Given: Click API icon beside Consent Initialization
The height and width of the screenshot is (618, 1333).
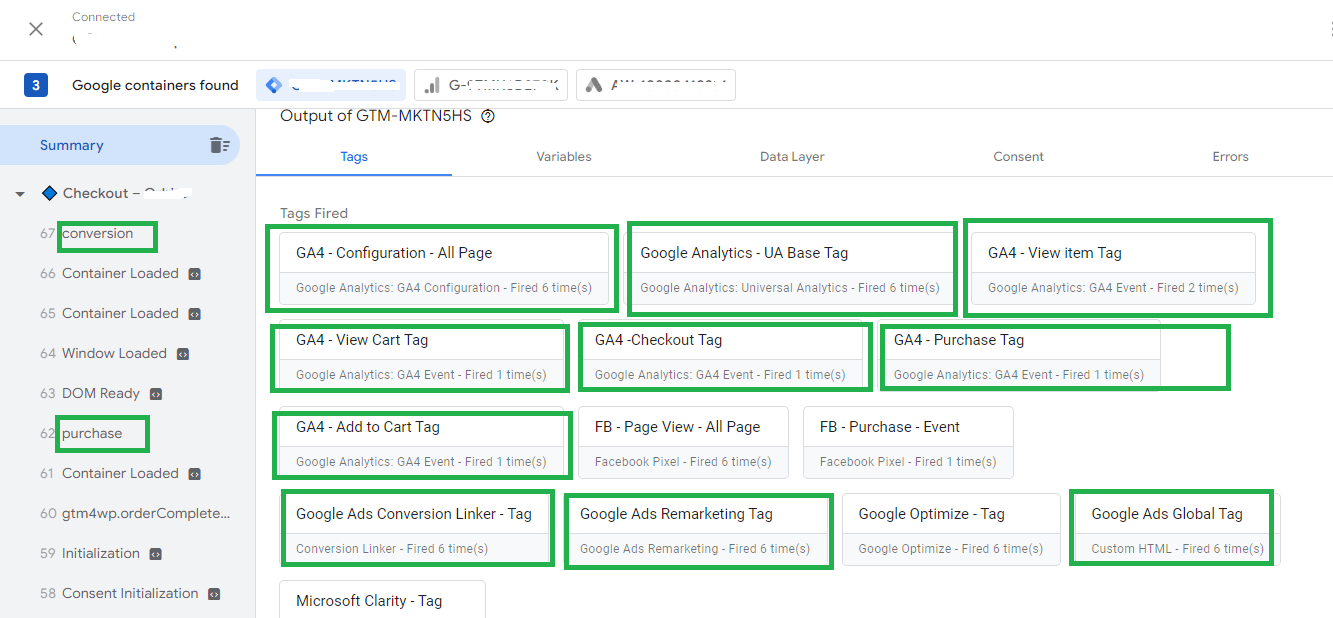Looking at the screenshot, I should (214, 593).
